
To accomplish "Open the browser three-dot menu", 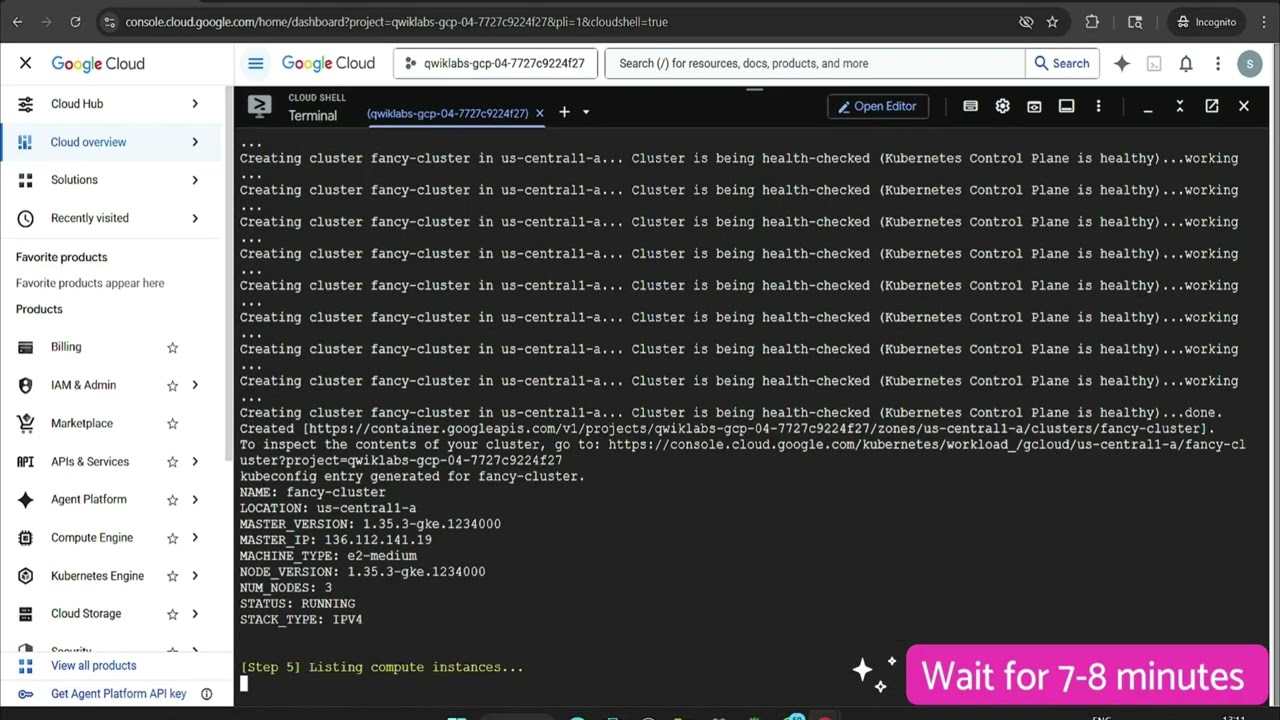I will click(x=1262, y=22).
